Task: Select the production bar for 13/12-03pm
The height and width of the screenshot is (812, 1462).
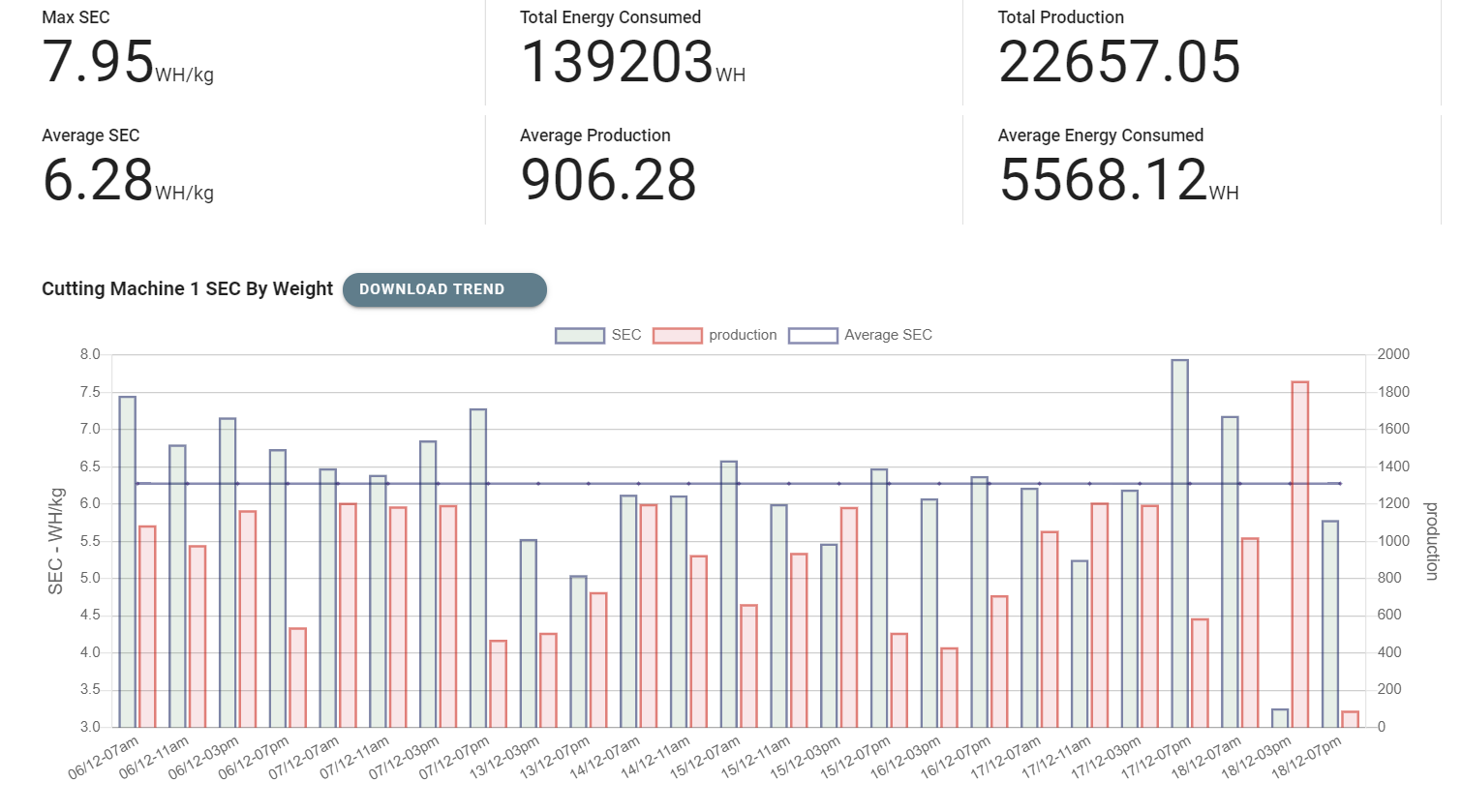Action: coord(548,681)
